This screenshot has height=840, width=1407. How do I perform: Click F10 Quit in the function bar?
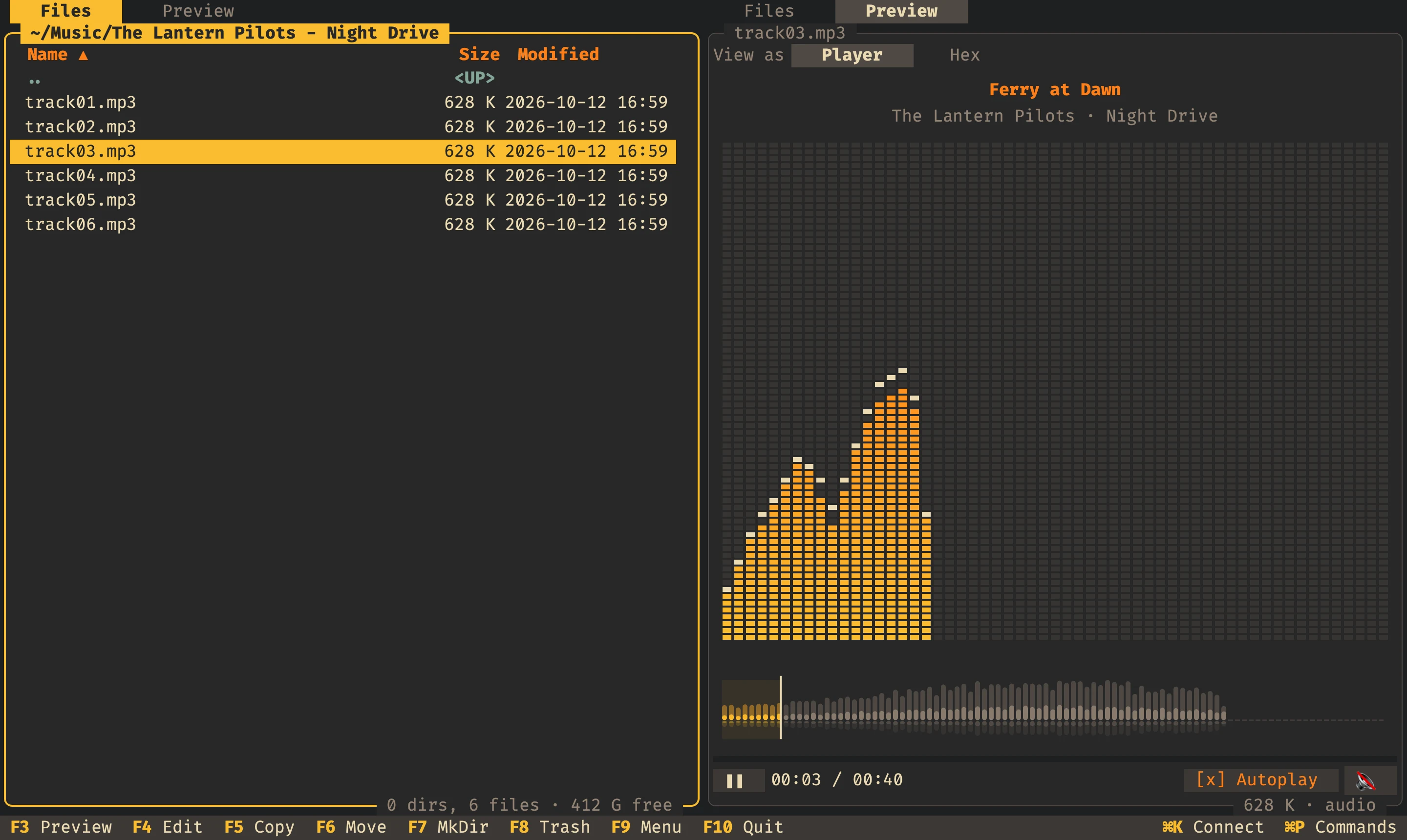click(743, 827)
